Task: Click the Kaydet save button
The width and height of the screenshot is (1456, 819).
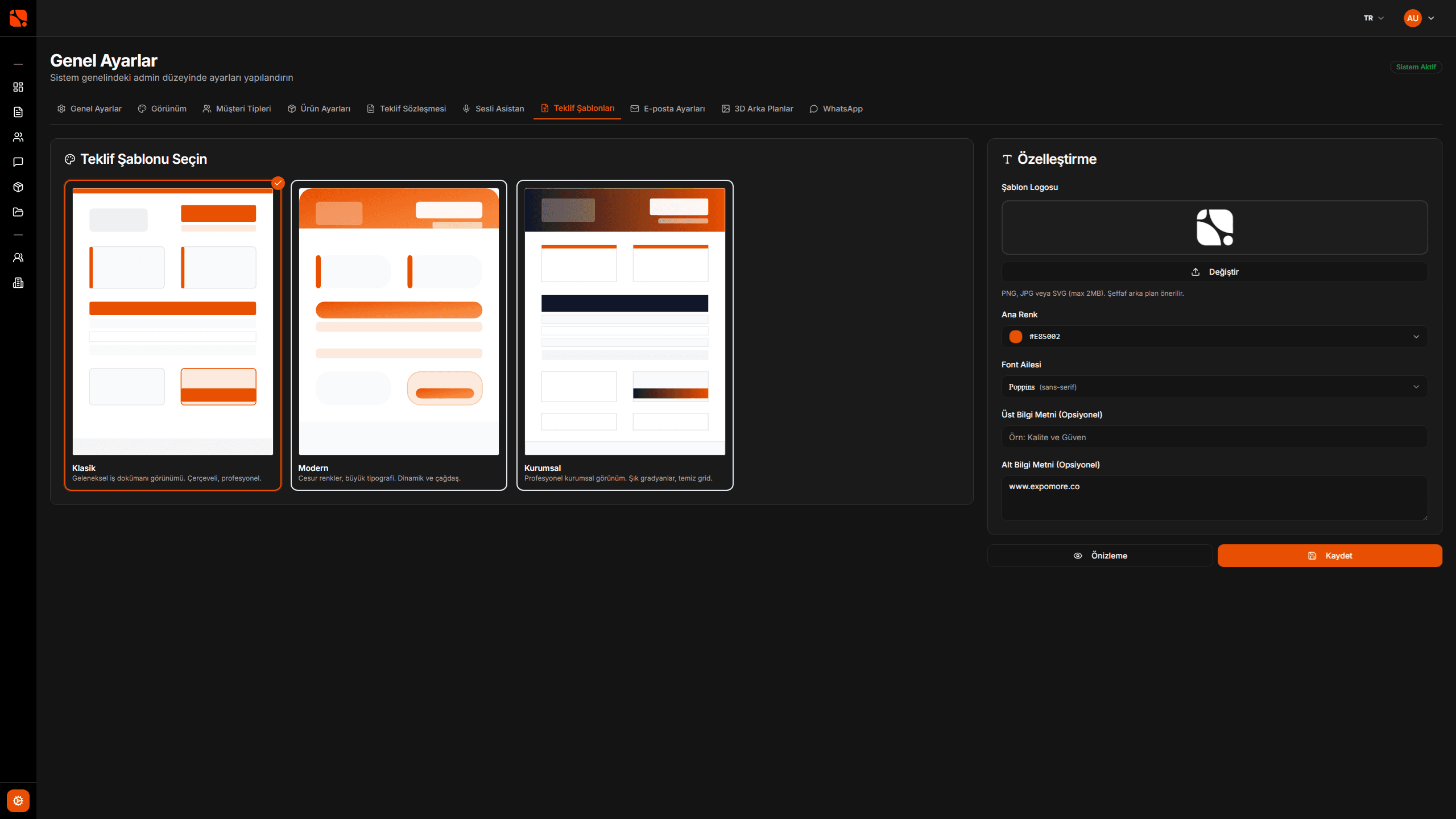Action: point(1329,556)
